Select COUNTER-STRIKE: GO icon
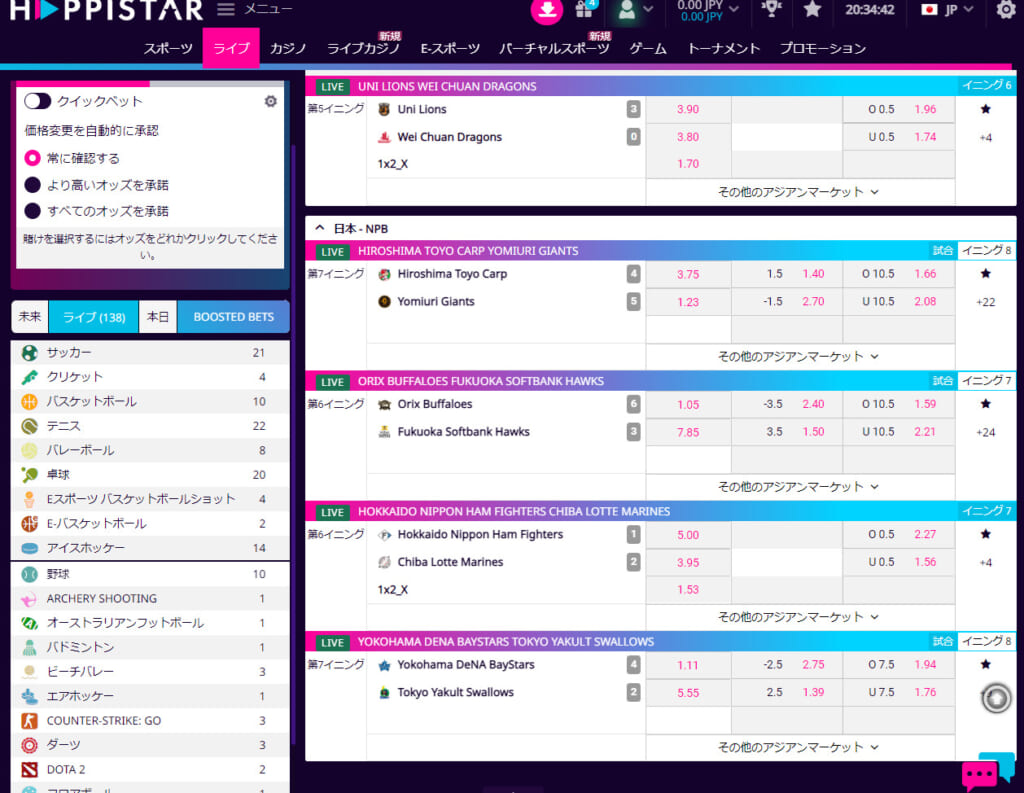Viewport: 1024px width, 793px height. coord(29,720)
